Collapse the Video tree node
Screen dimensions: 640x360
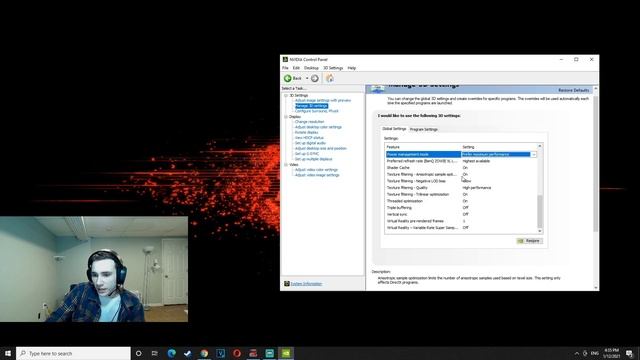[286, 164]
